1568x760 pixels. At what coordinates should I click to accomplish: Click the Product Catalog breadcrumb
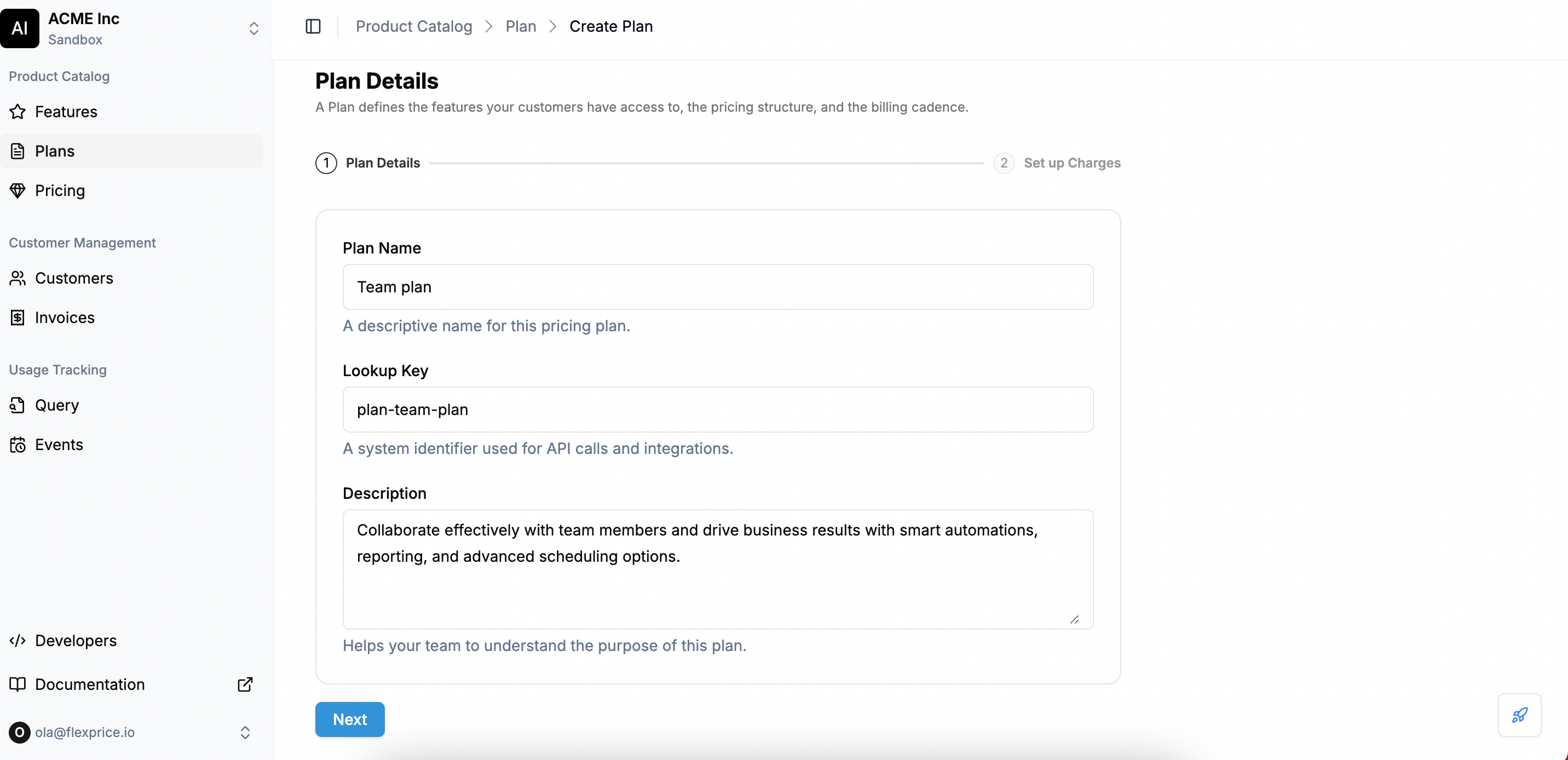[414, 26]
